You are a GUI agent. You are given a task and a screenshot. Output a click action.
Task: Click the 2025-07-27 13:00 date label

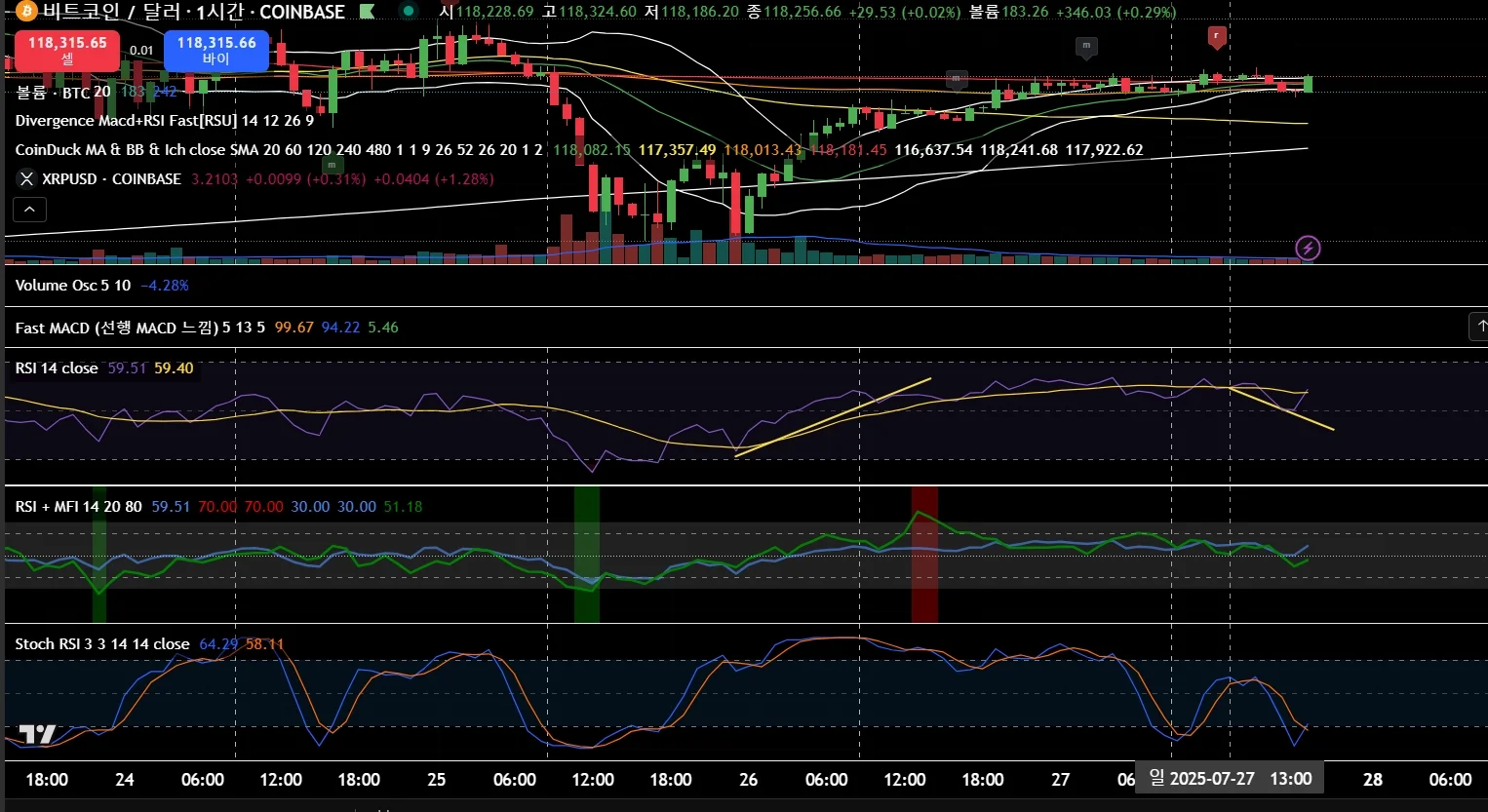(x=1231, y=778)
